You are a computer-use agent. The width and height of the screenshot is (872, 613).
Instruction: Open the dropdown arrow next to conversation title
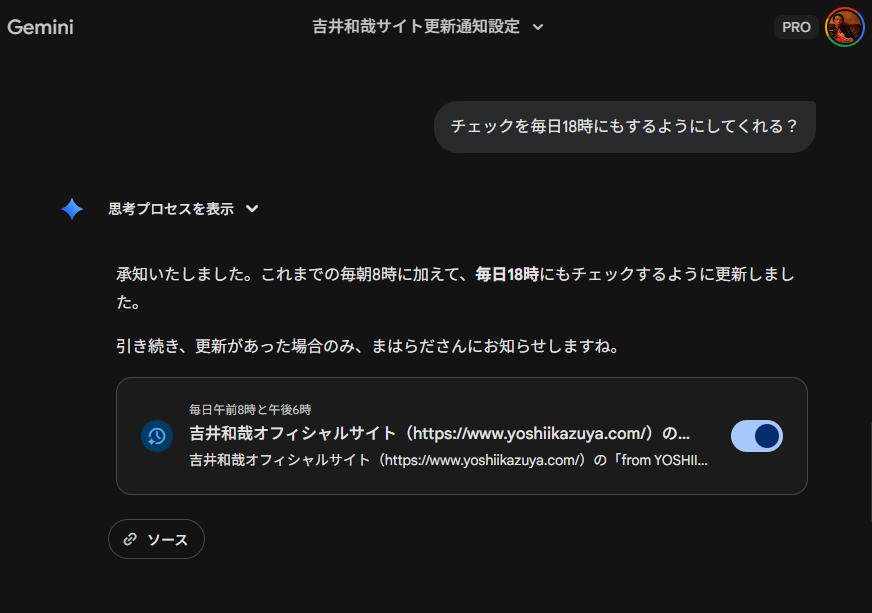538,27
